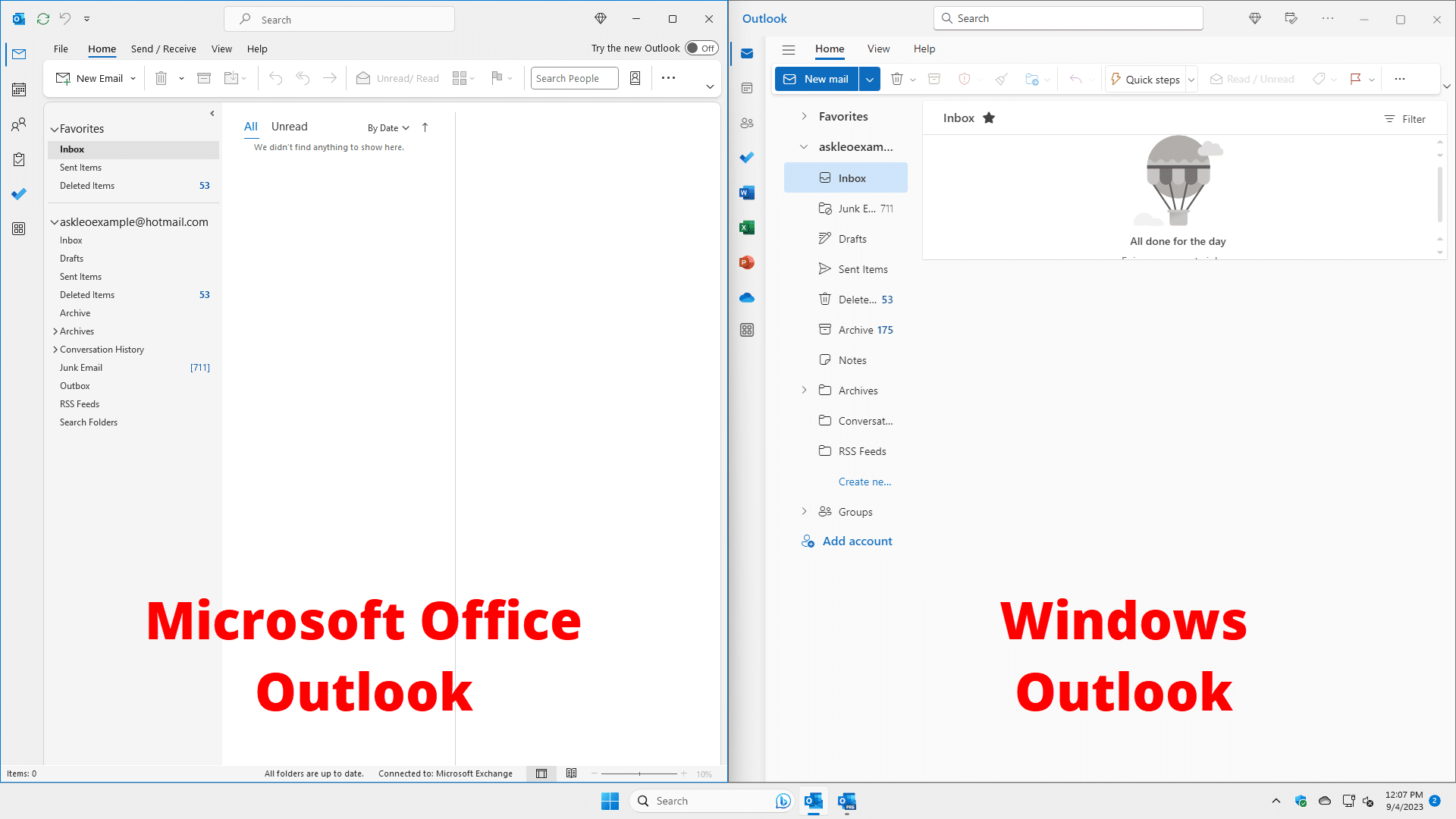The image size is (1456, 819).
Task: Click Archive icon in Office Outlook ribbon
Action: 204,78
